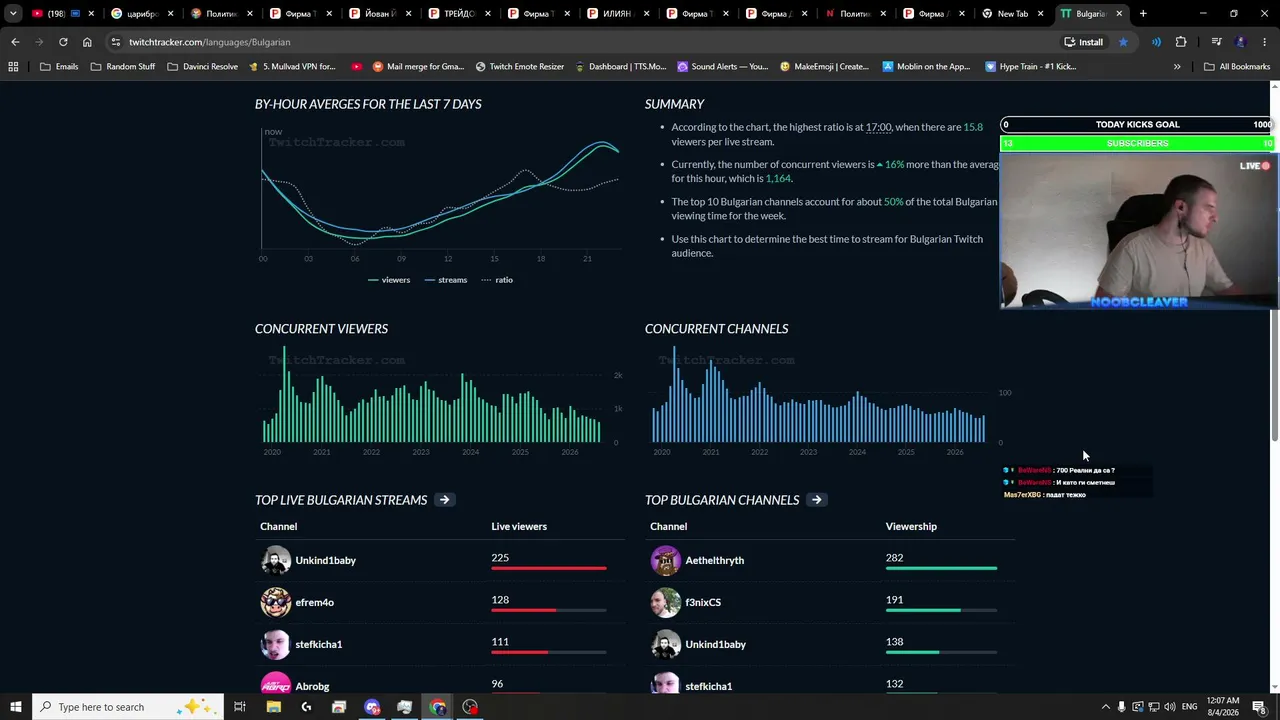Open the Twitch Emote Resizer bookmark

pos(520,67)
